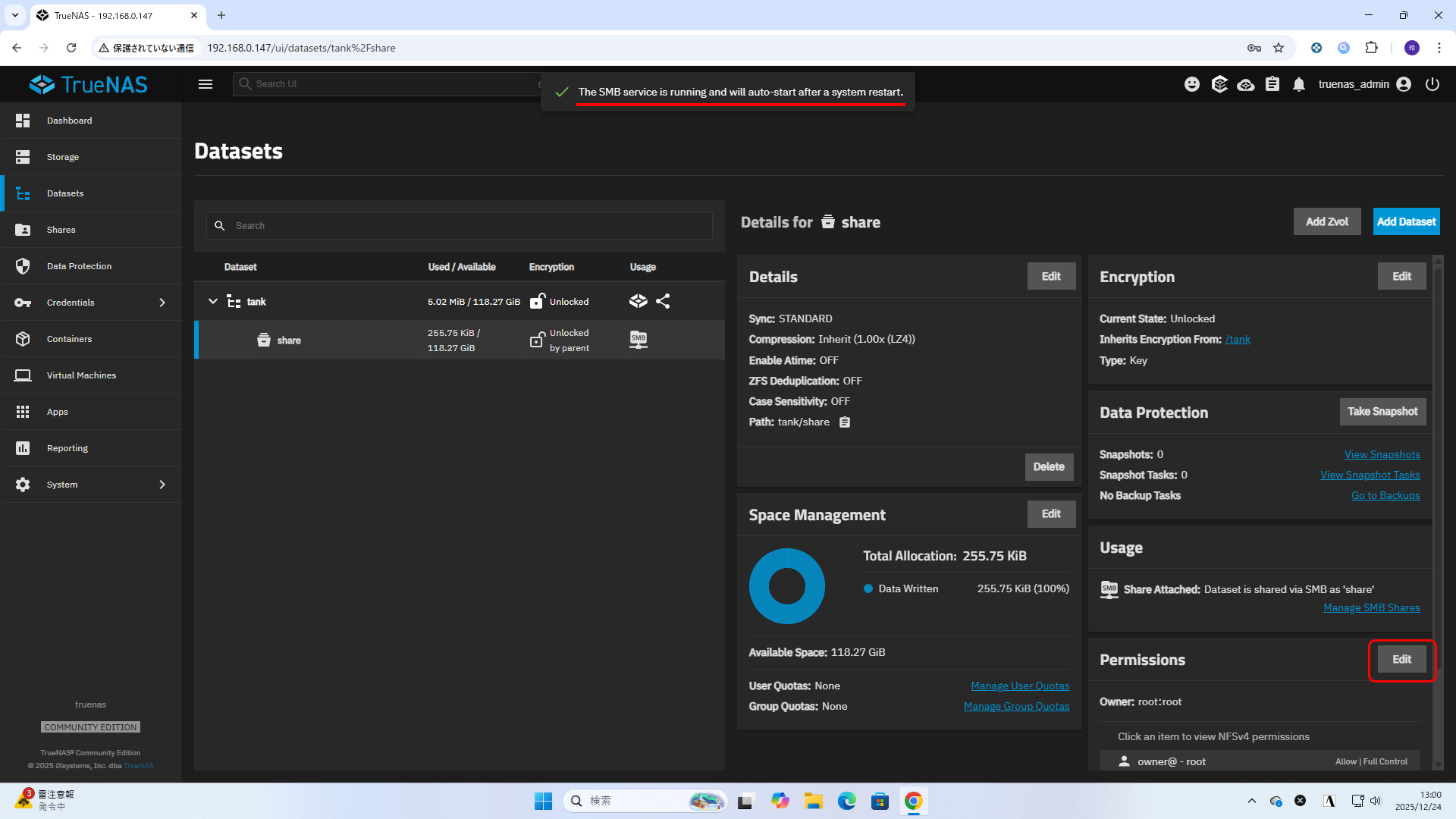Open the alerts bell icon
Image resolution: width=1456 pixels, height=819 pixels.
pyautogui.click(x=1299, y=84)
